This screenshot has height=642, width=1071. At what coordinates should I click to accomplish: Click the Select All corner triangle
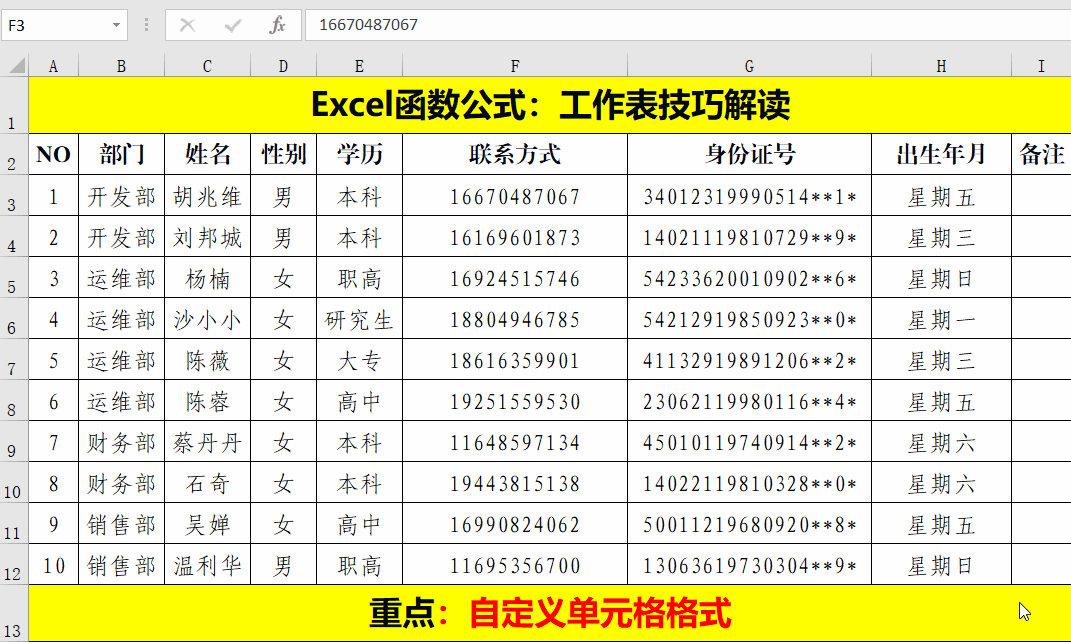coord(16,66)
